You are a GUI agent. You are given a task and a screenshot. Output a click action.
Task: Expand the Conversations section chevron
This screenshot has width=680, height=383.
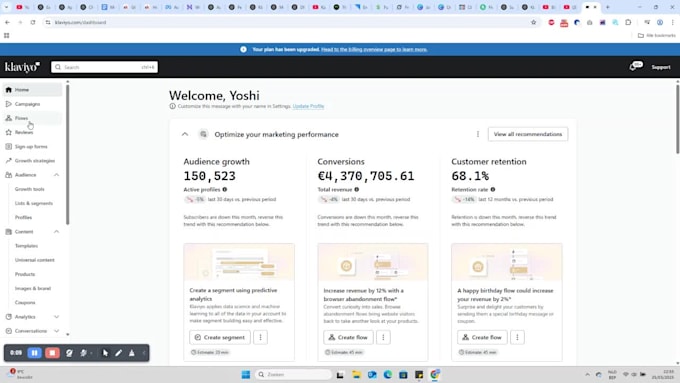pyautogui.click(x=56, y=331)
